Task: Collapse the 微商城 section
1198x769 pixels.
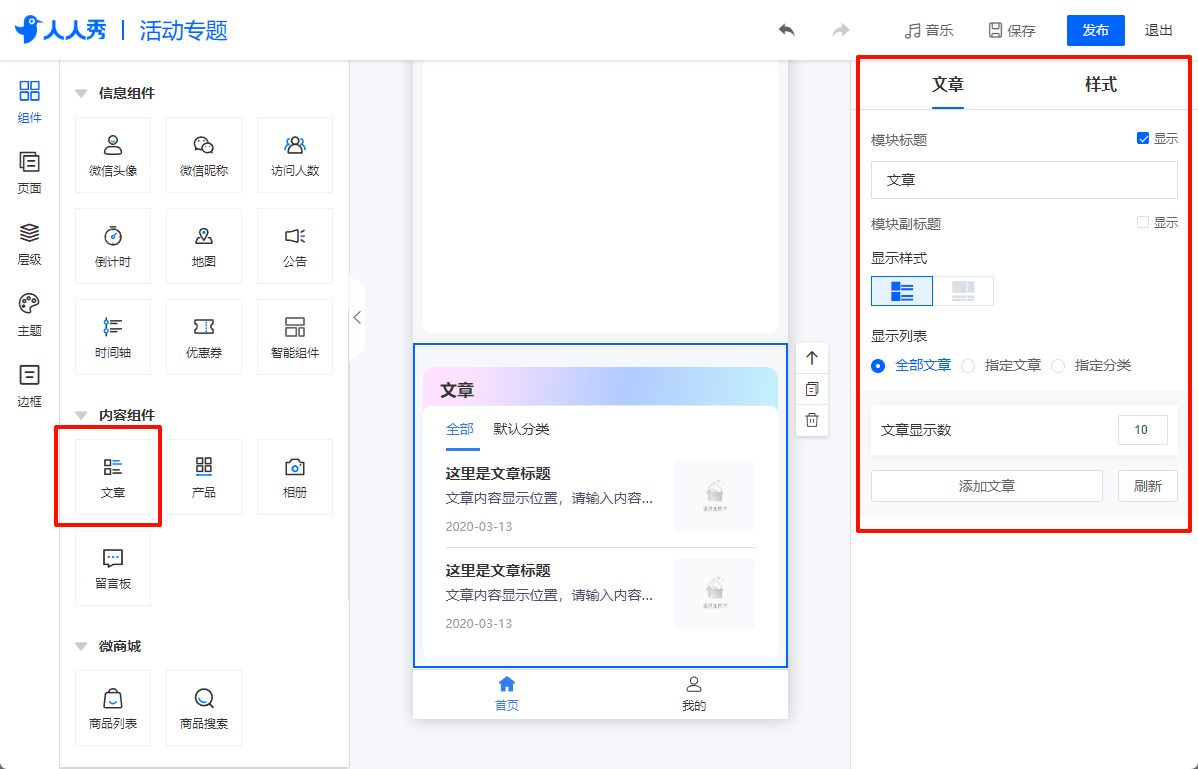Action: 81,647
